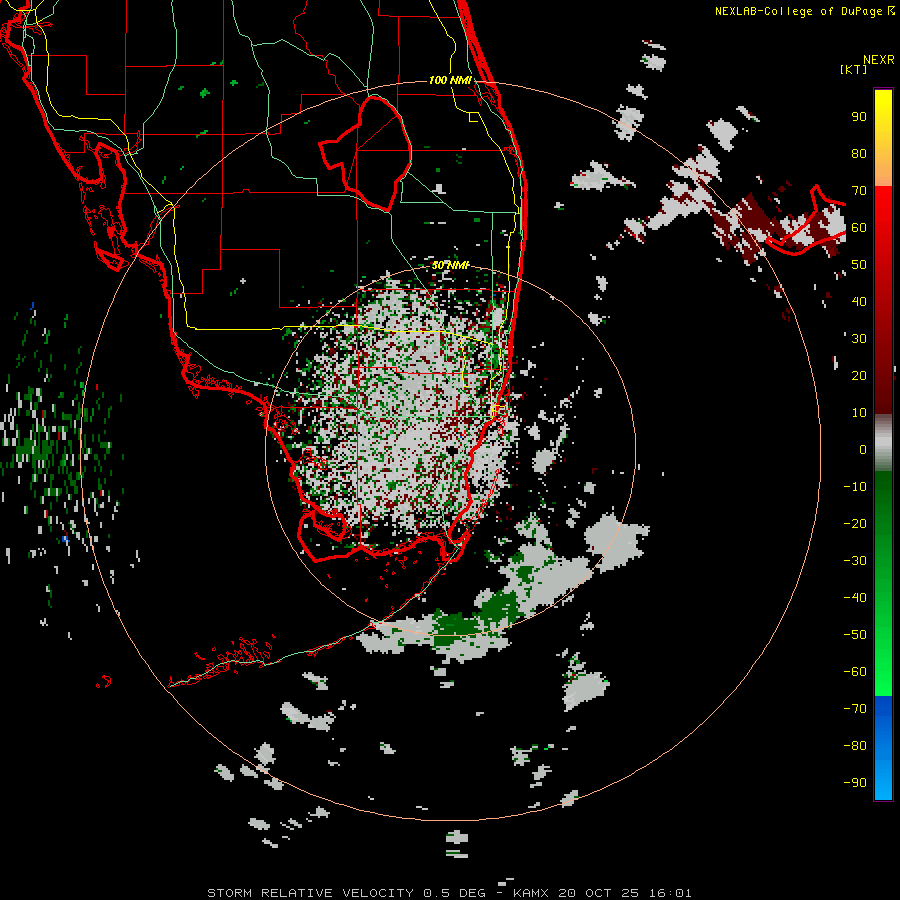Screen dimensions: 900x900
Task: Click the -80 value on the velocity scale
Action: [855, 746]
